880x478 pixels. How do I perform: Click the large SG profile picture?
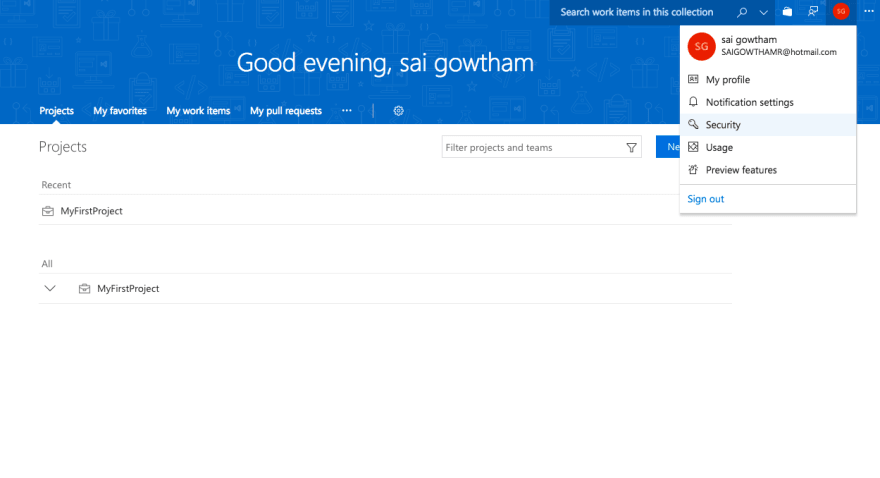[x=702, y=46]
